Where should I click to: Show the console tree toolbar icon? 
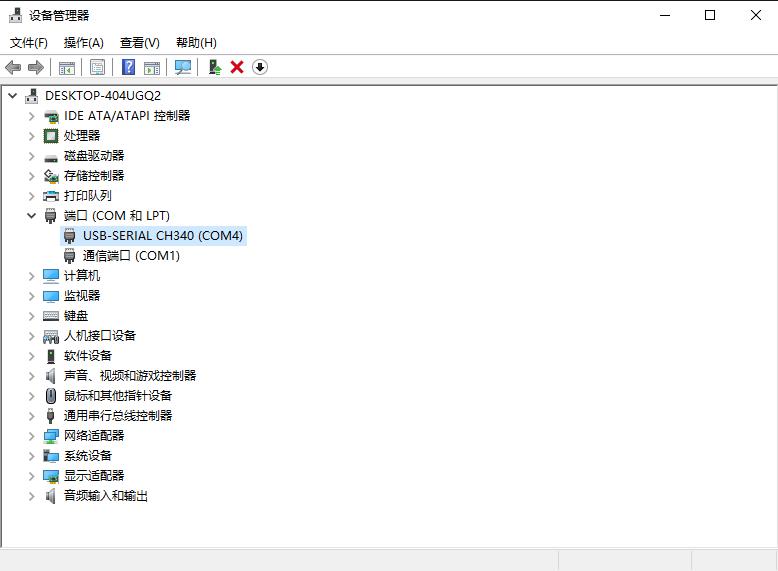tap(66, 67)
